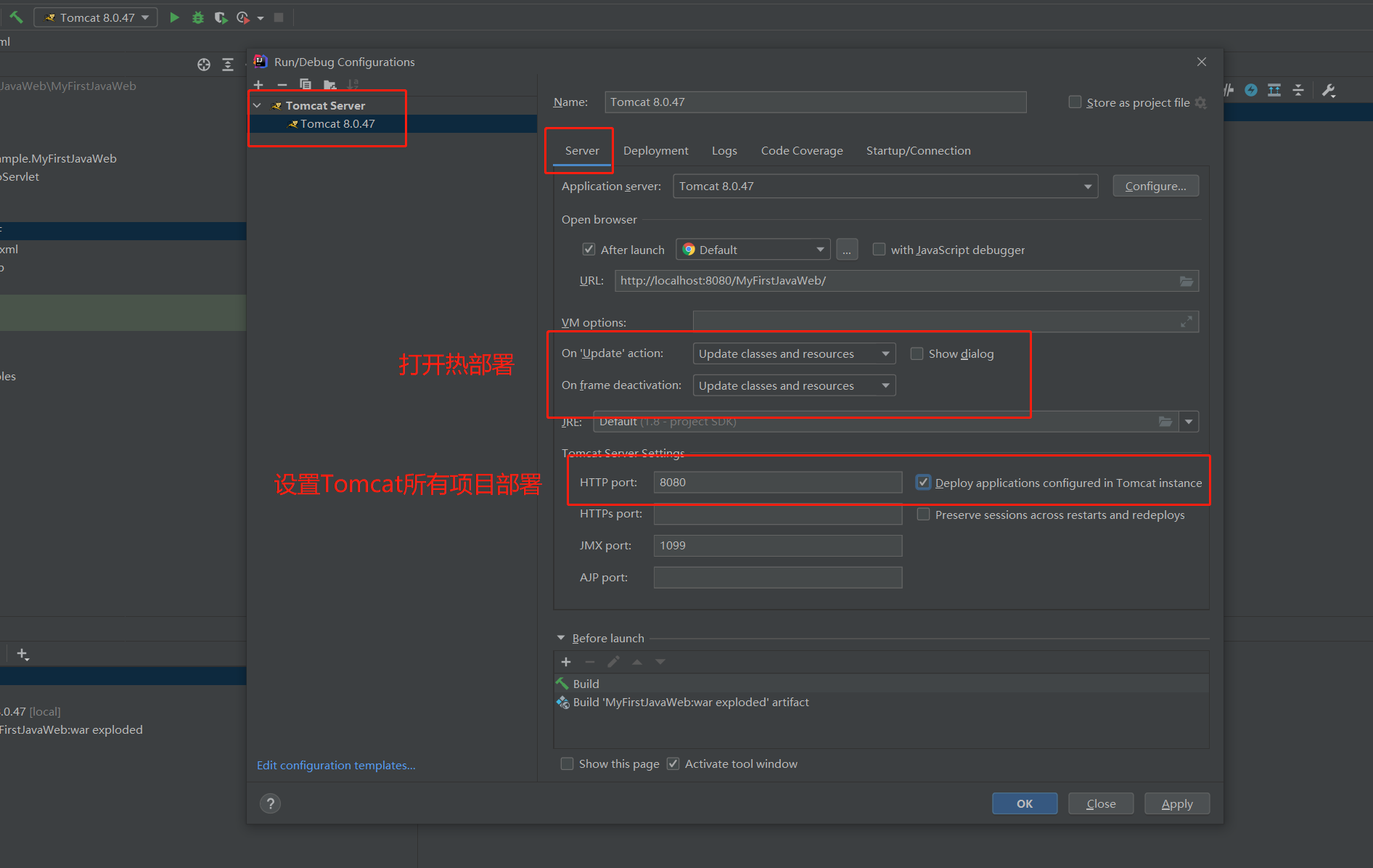The height and width of the screenshot is (868, 1373).
Task: Toggle Store as project file checkbox
Action: click(x=1075, y=102)
